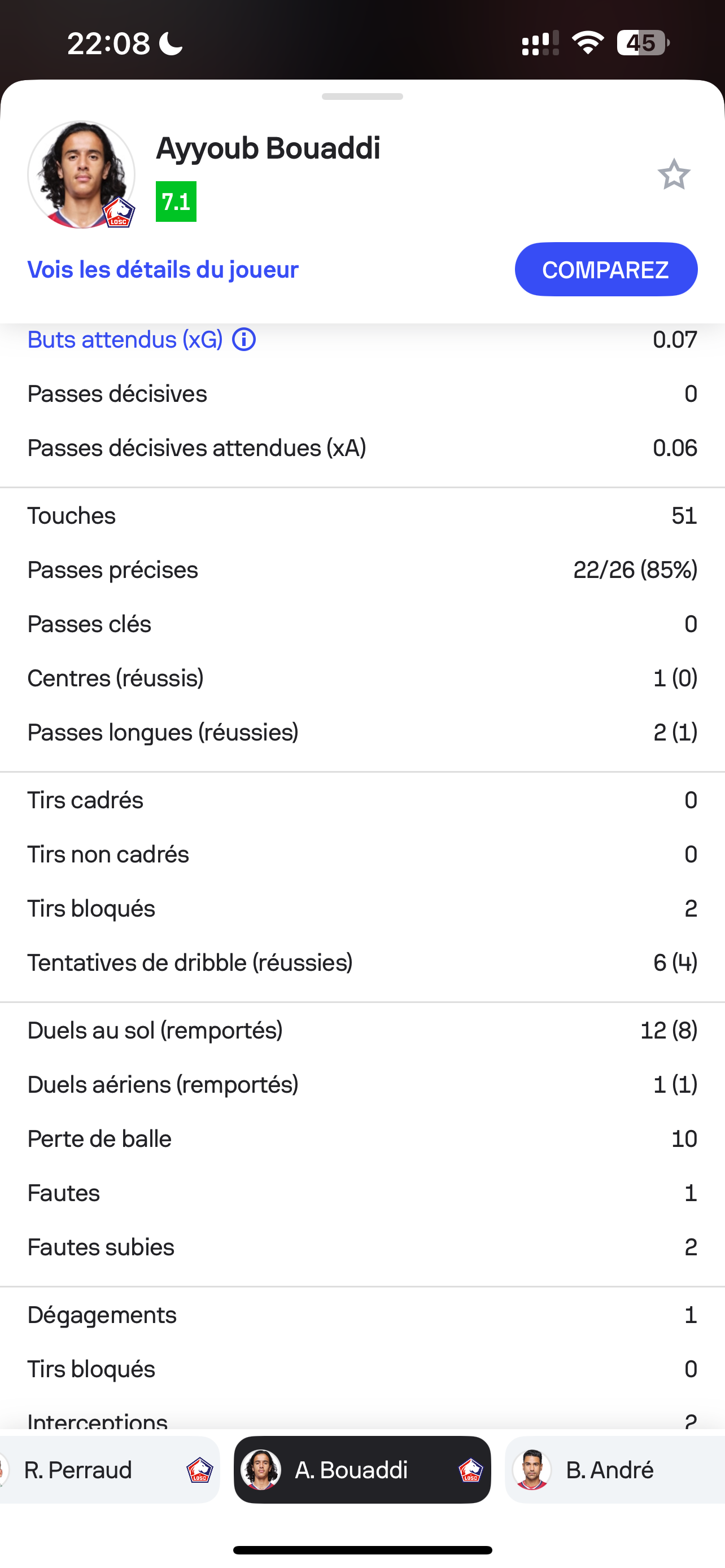Tap B. André's avatar thumbnail
Viewport: 725px width, 1568px height.
tap(532, 1469)
